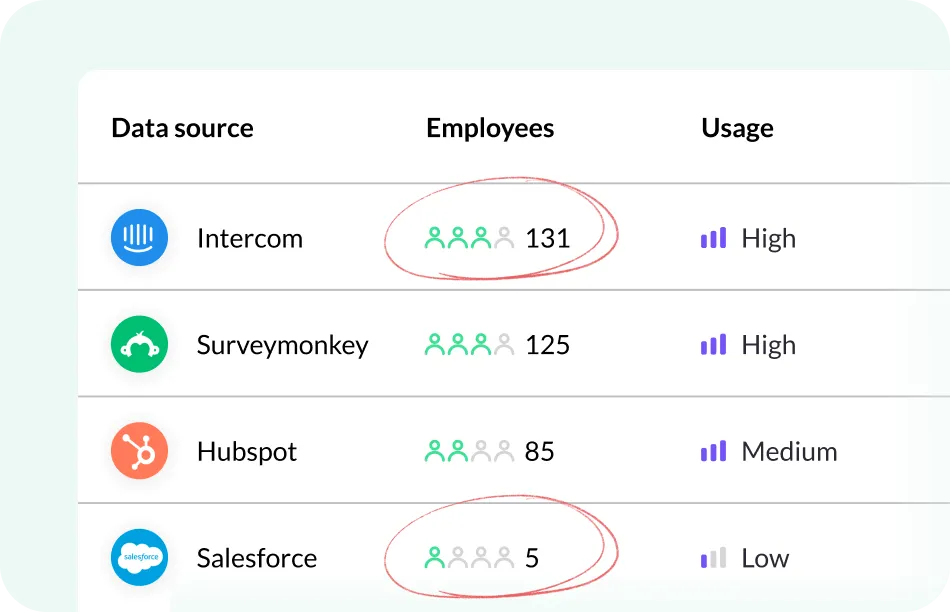Select the Surveymonkey data source name
This screenshot has height=612, width=950.
(282, 346)
